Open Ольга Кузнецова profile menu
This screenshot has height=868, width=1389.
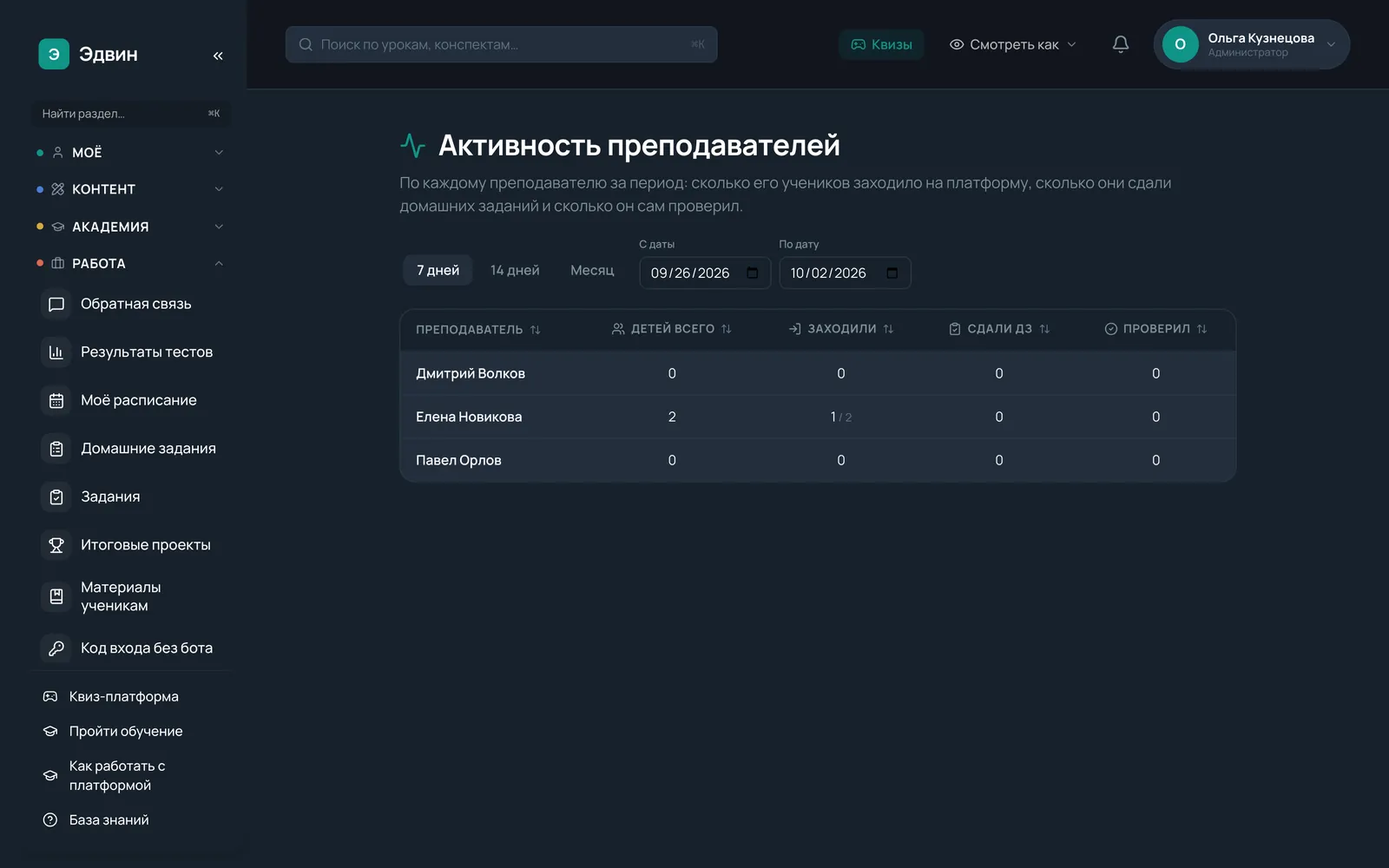[1251, 44]
